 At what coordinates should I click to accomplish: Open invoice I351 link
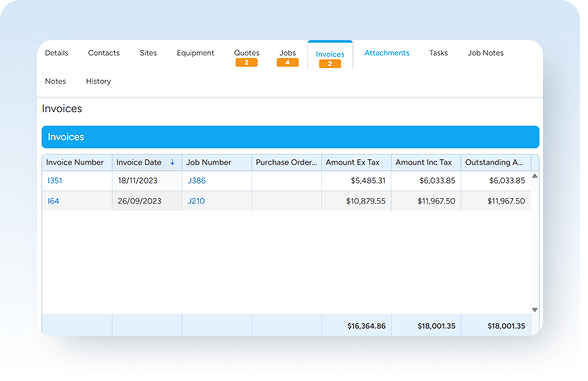click(55, 181)
